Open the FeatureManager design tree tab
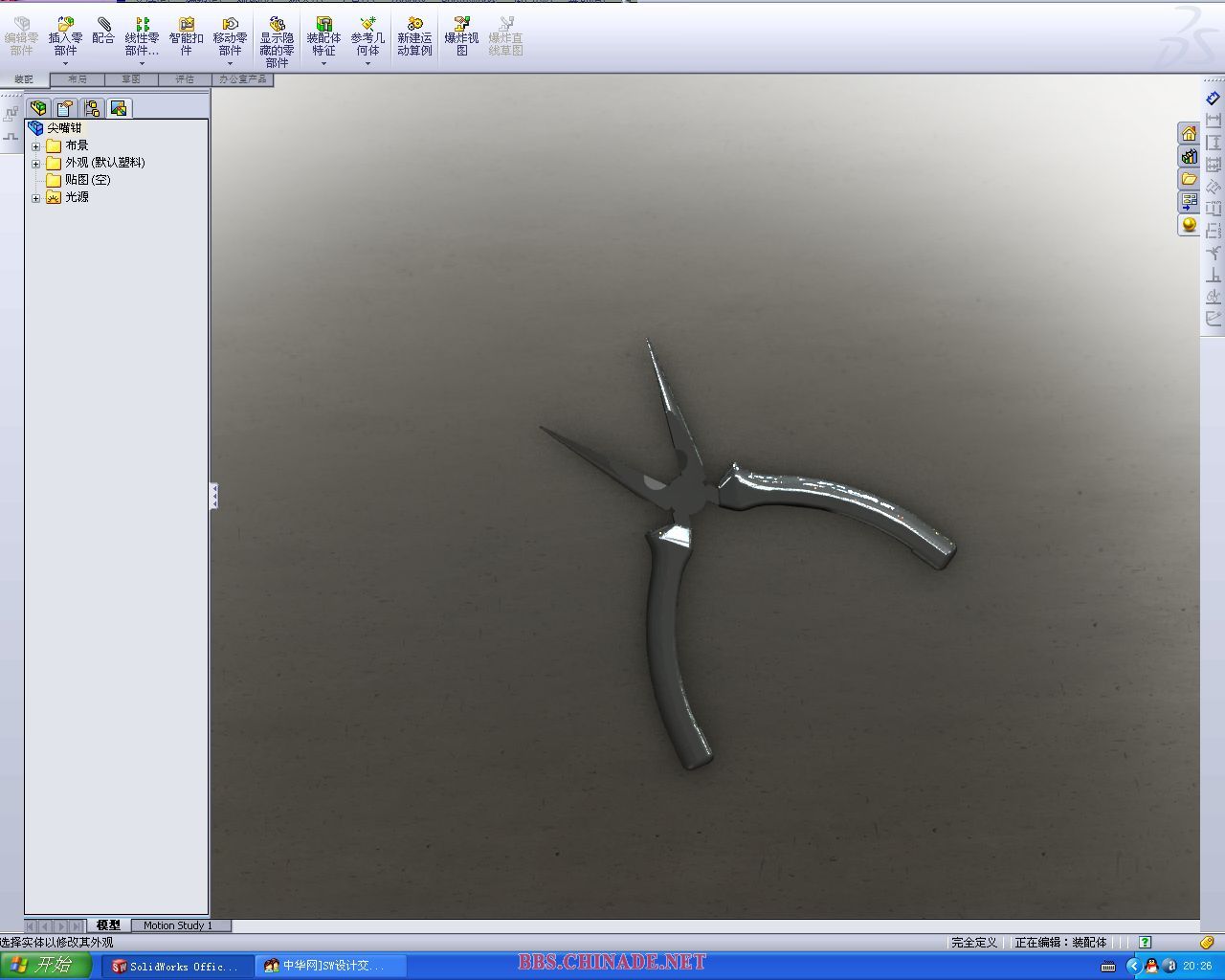The height and width of the screenshot is (980, 1225). coord(38,108)
